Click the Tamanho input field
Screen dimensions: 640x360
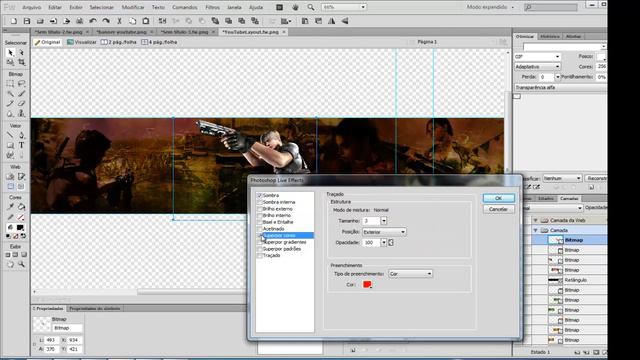point(371,221)
